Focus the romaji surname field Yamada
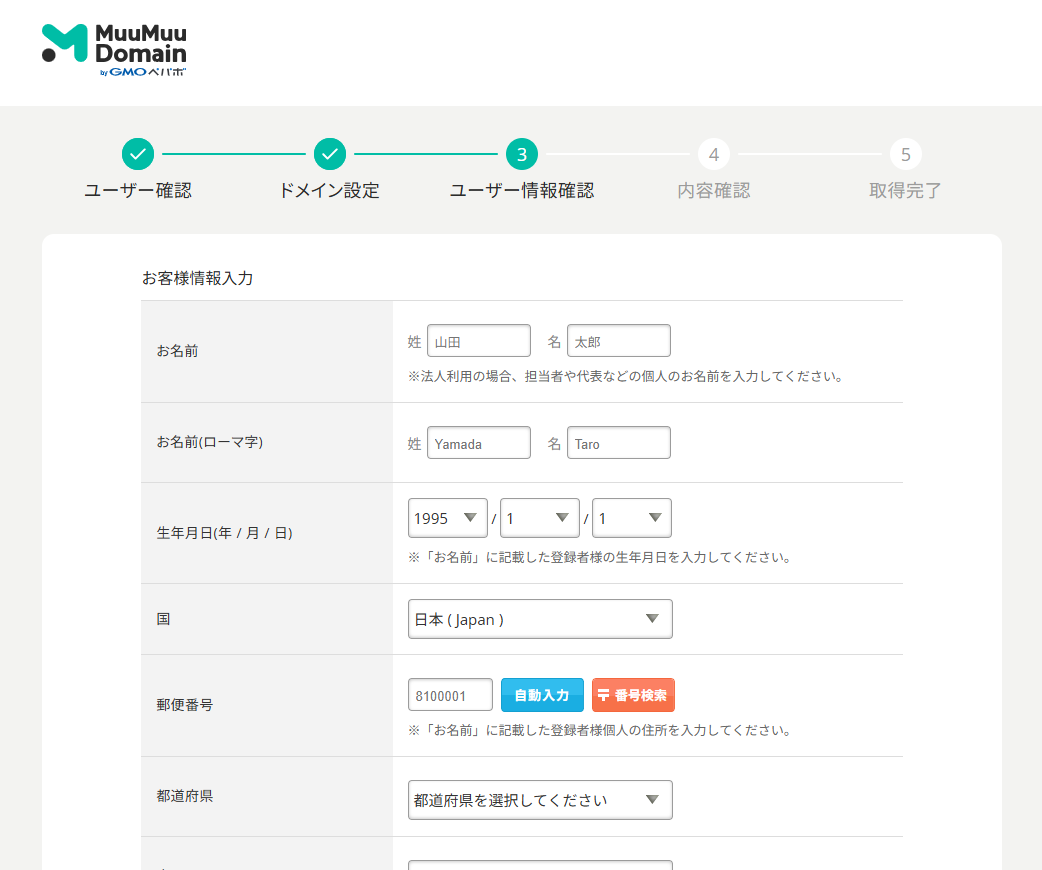This screenshot has width=1042, height=870. pyautogui.click(x=479, y=443)
